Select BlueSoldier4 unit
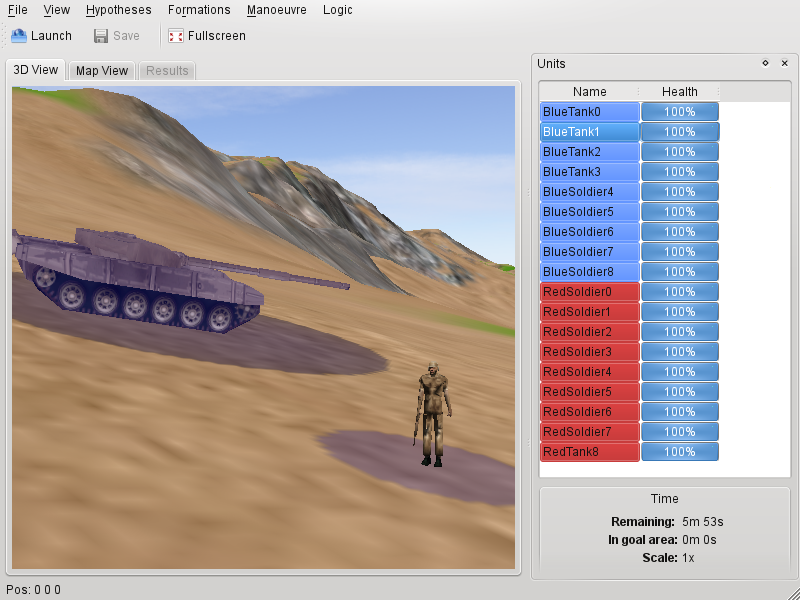 (x=589, y=192)
